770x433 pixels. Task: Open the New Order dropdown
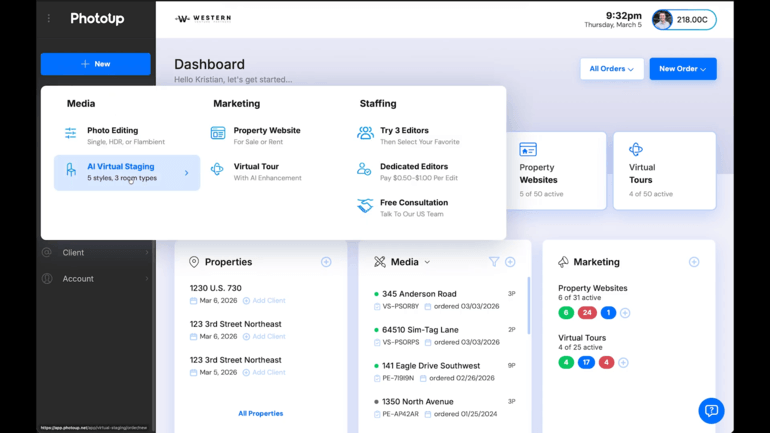(682, 69)
